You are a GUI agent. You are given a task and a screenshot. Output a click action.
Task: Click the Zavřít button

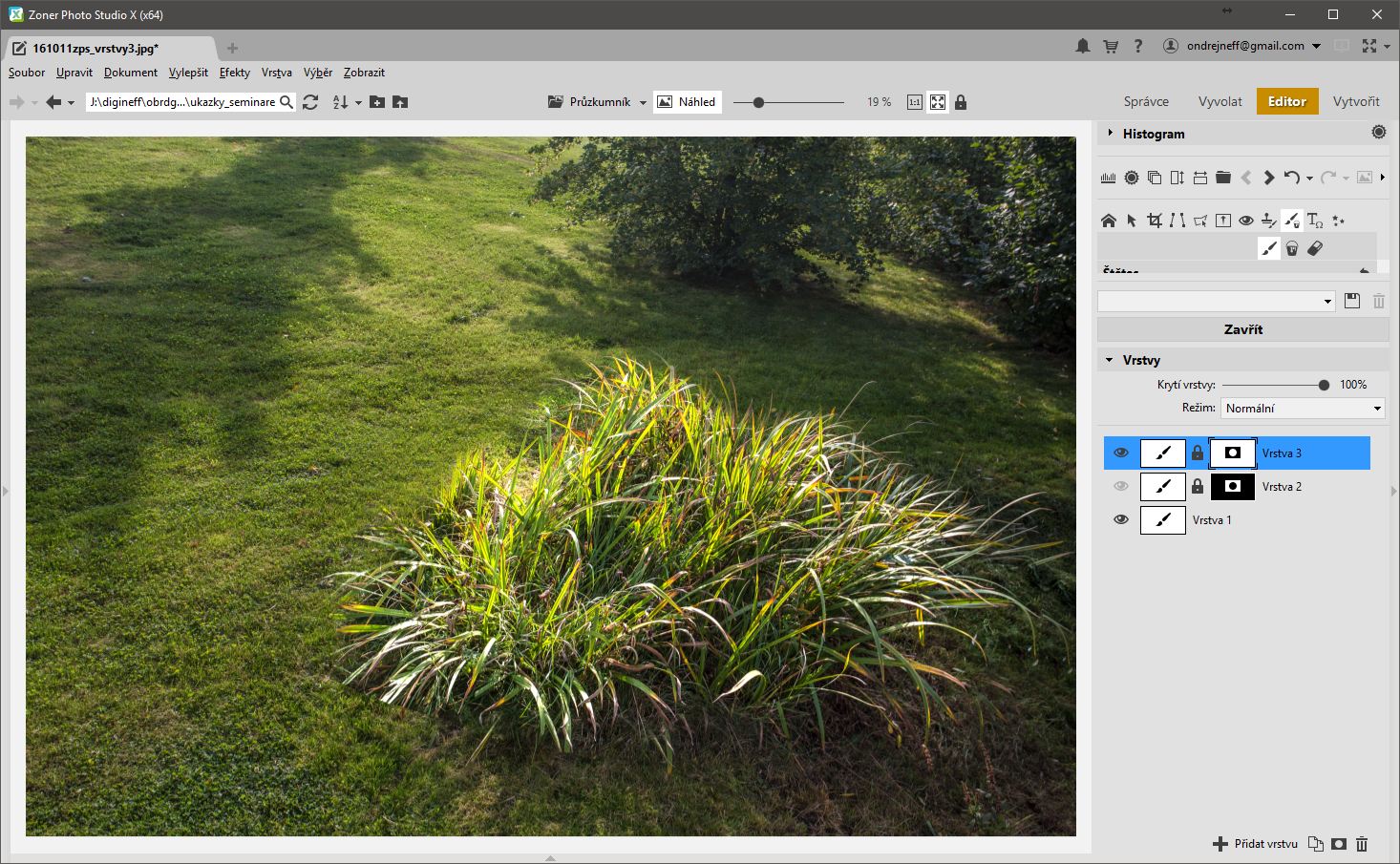(x=1242, y=329)
